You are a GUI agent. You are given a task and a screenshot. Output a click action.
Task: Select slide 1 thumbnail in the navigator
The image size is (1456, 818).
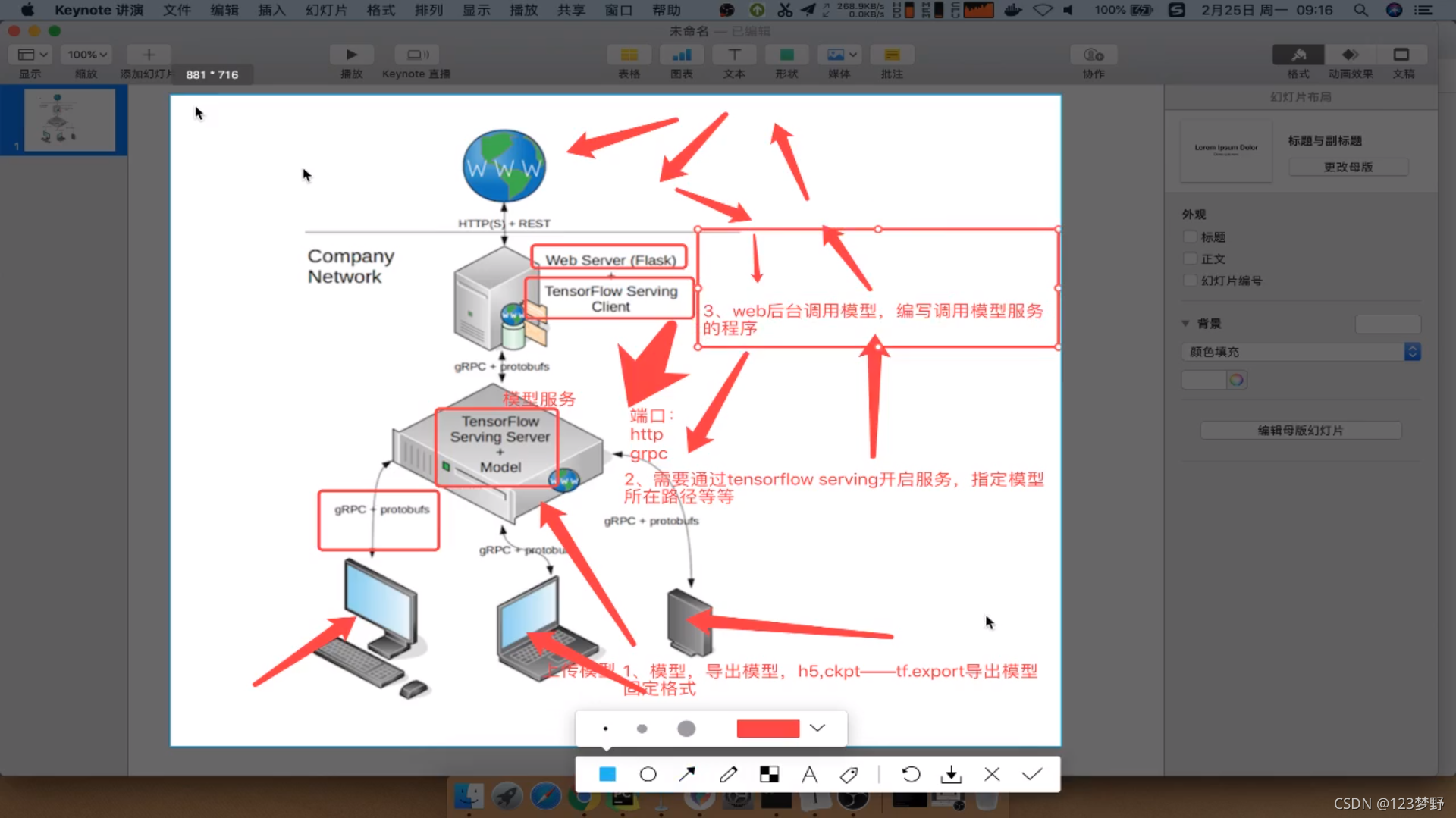point(69,120)
